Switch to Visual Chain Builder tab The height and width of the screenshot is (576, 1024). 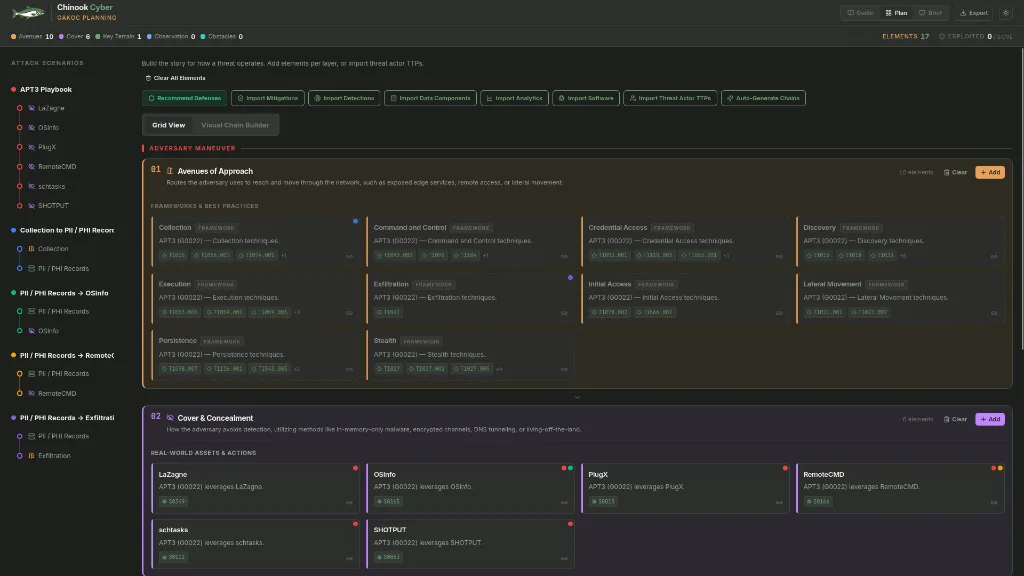tap(235, 125)
